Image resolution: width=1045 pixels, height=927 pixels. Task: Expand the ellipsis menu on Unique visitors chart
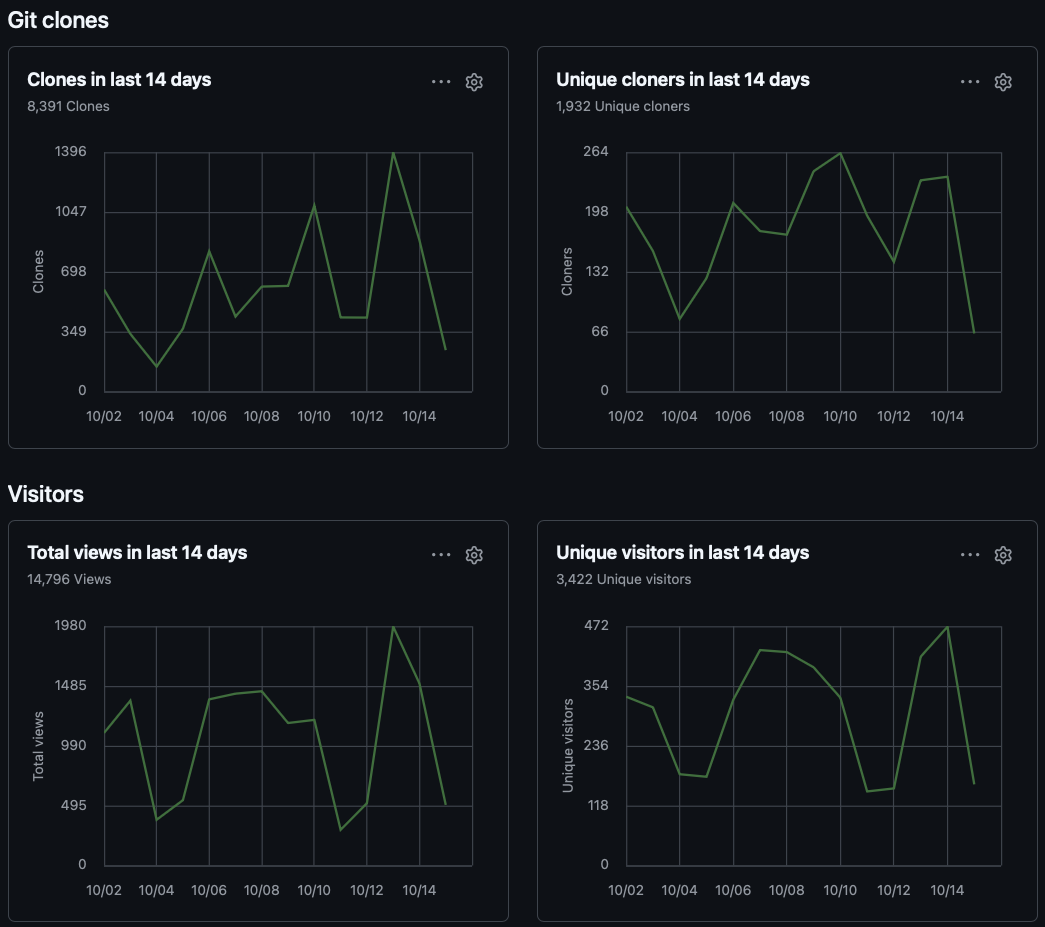coord(970,555)
